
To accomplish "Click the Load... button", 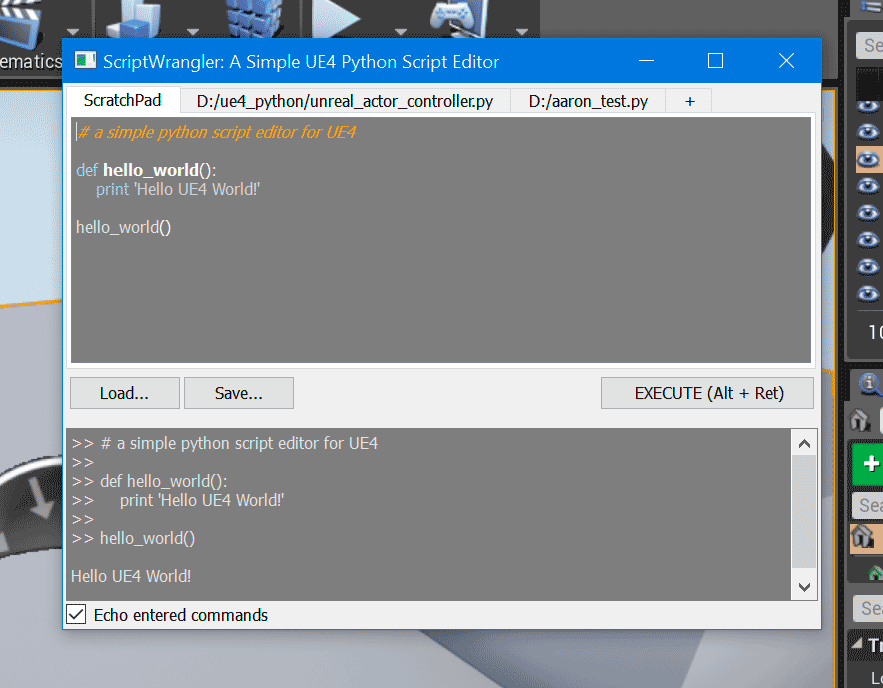I will coord(124,394).
